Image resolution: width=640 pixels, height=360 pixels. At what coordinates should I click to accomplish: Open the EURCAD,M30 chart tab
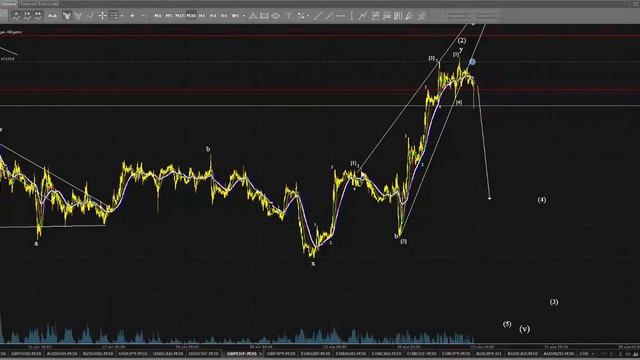point(387,353)
